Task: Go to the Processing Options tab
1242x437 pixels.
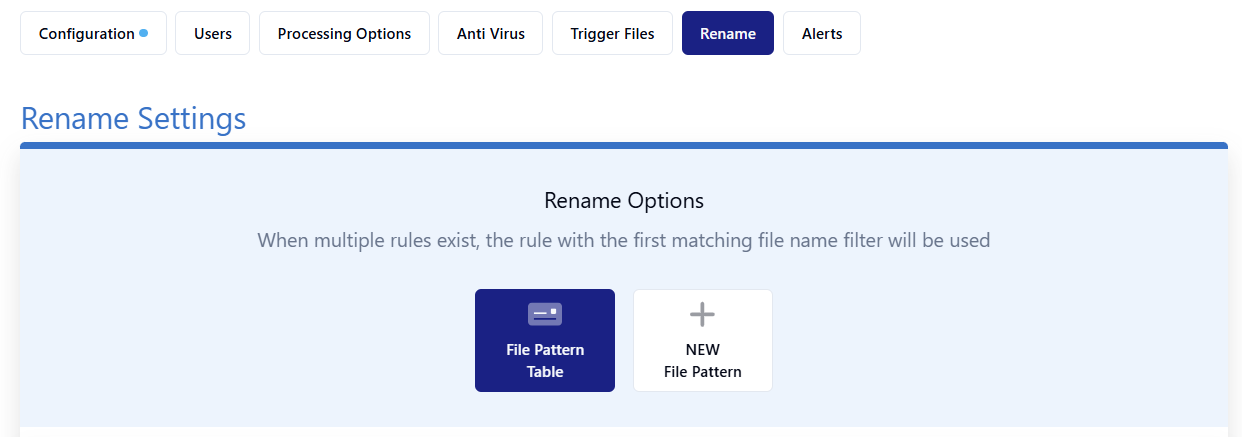Action: 344,34
